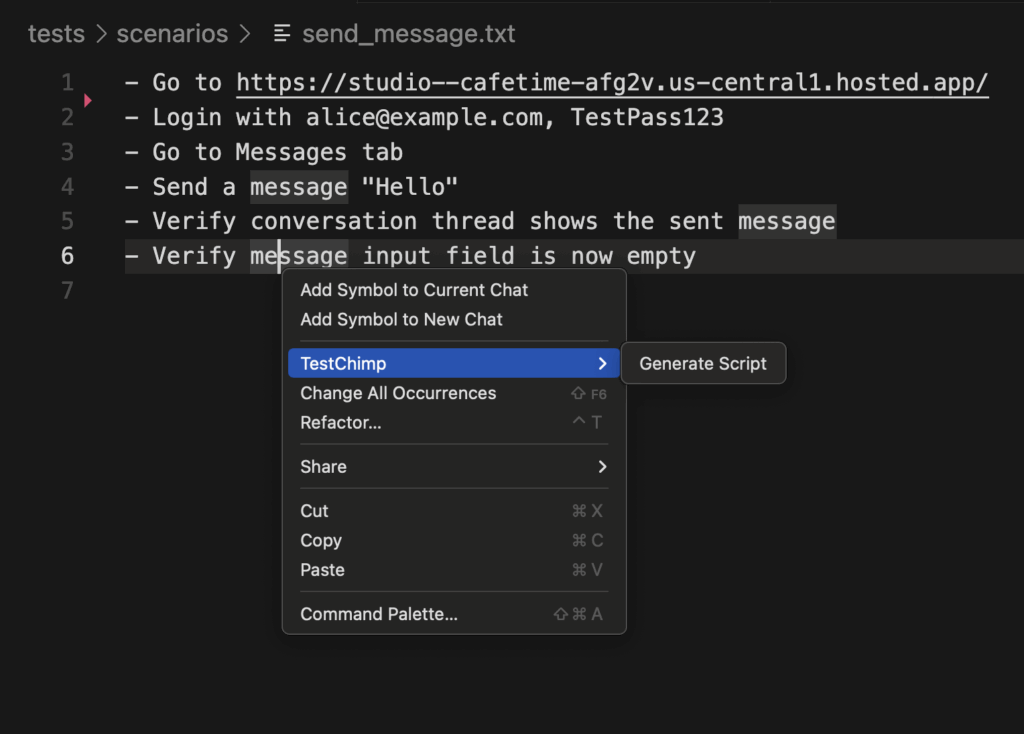Choose Paste in the context menu
Image resolution: width=1024 pixels, height=734 pixels.
(322, 570)
